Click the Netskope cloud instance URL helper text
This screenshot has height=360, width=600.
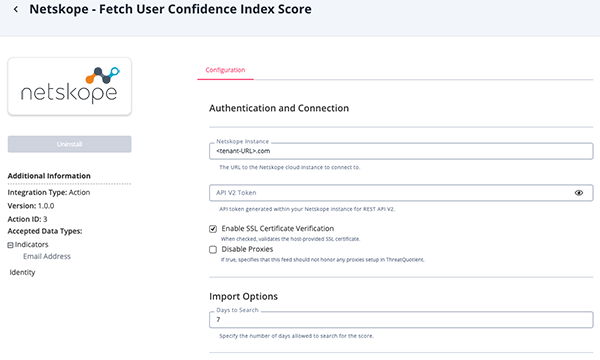(290, 167)
